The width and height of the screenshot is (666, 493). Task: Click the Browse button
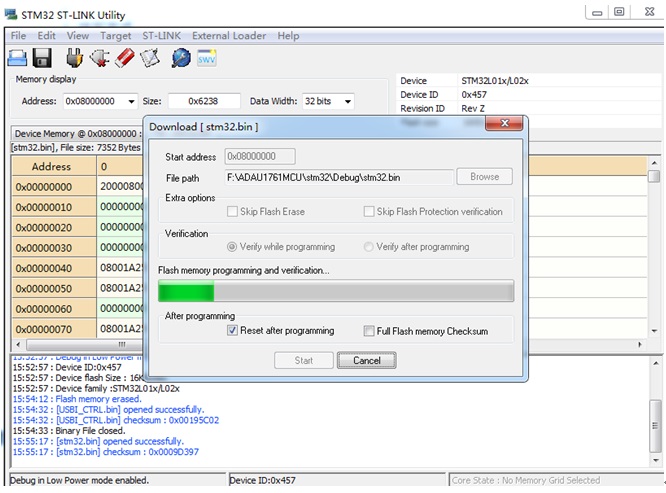(485, 177)
